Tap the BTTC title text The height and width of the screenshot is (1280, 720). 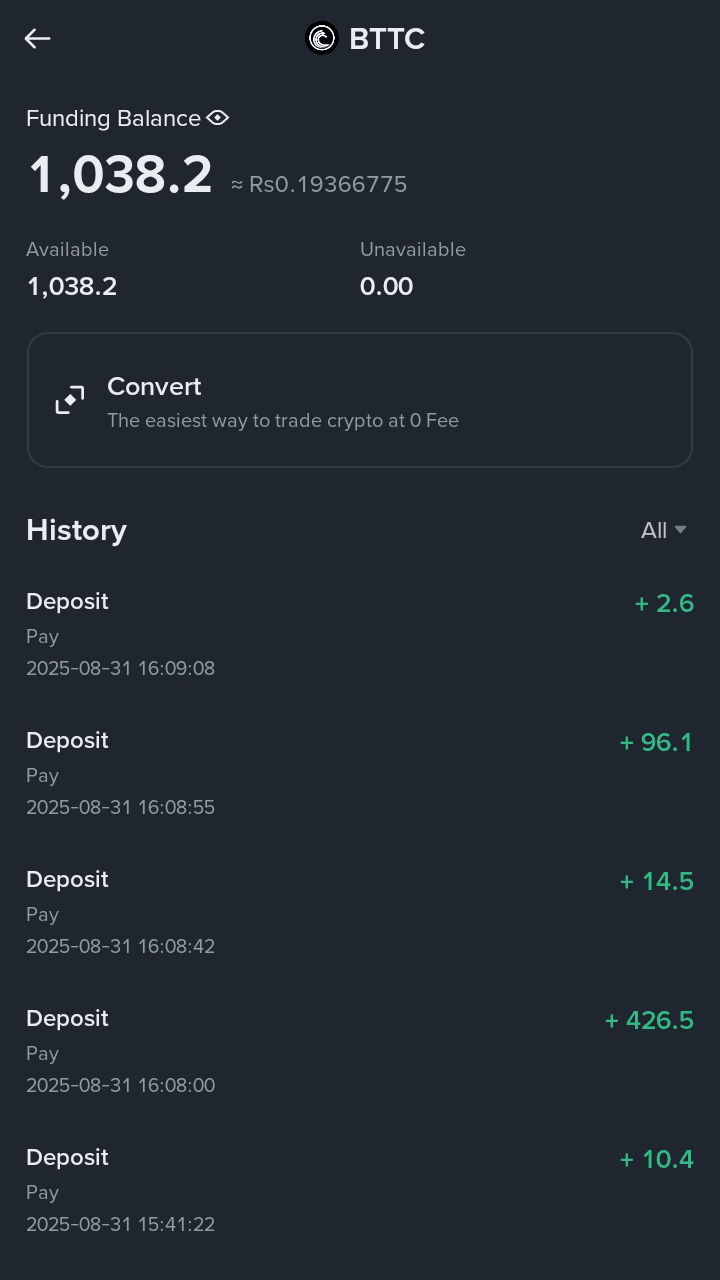click(x=387, y=38)
